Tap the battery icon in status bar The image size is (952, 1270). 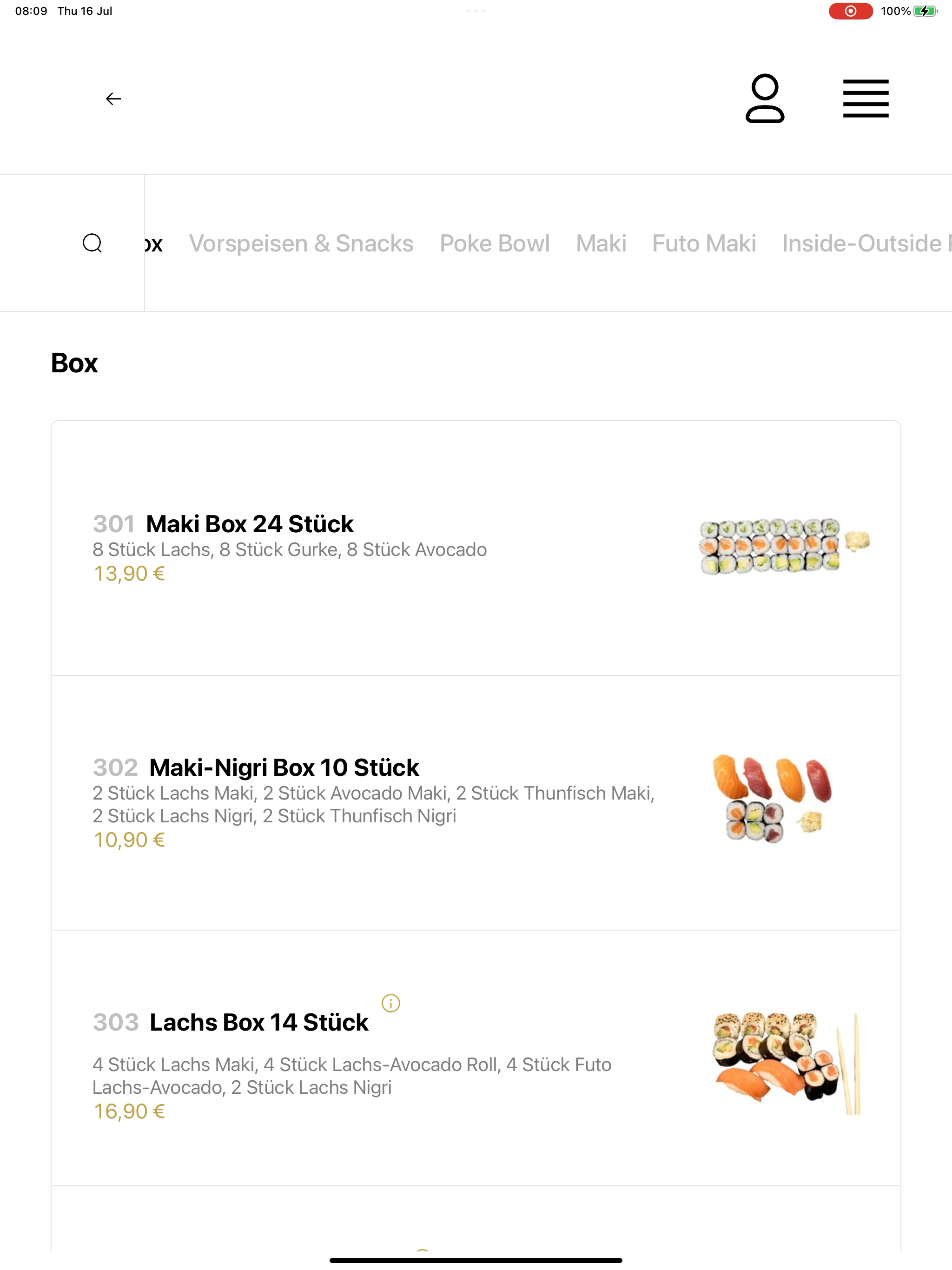pos(926,11)
